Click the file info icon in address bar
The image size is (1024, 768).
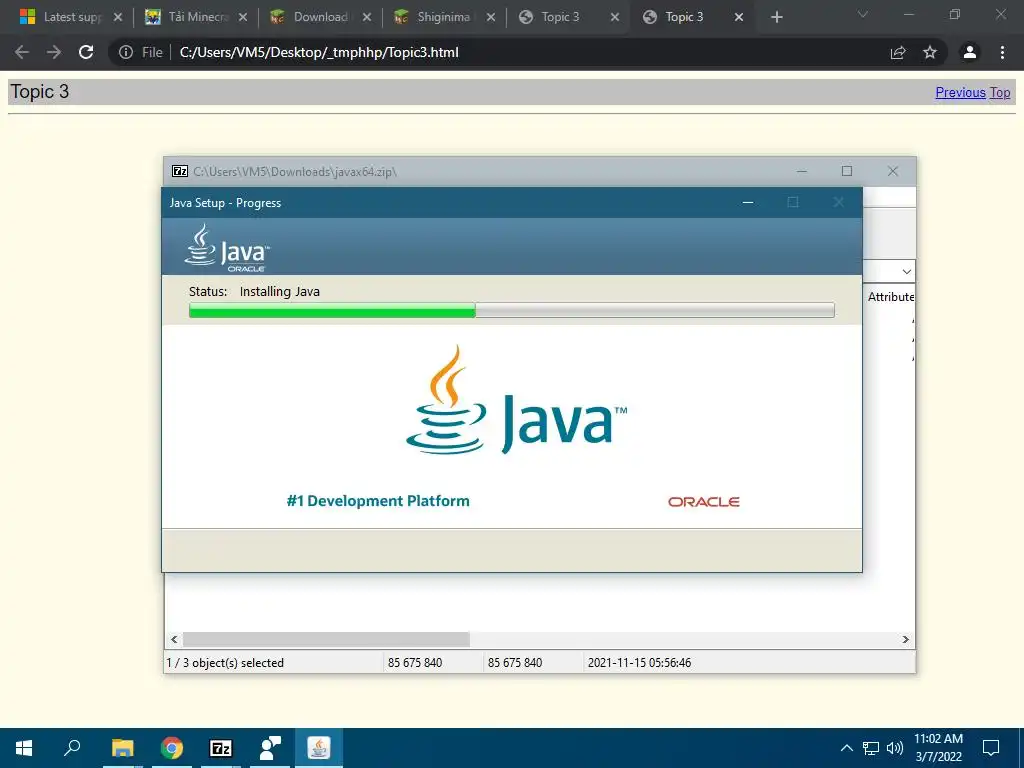pyautogui.click(x=125, y=52)
